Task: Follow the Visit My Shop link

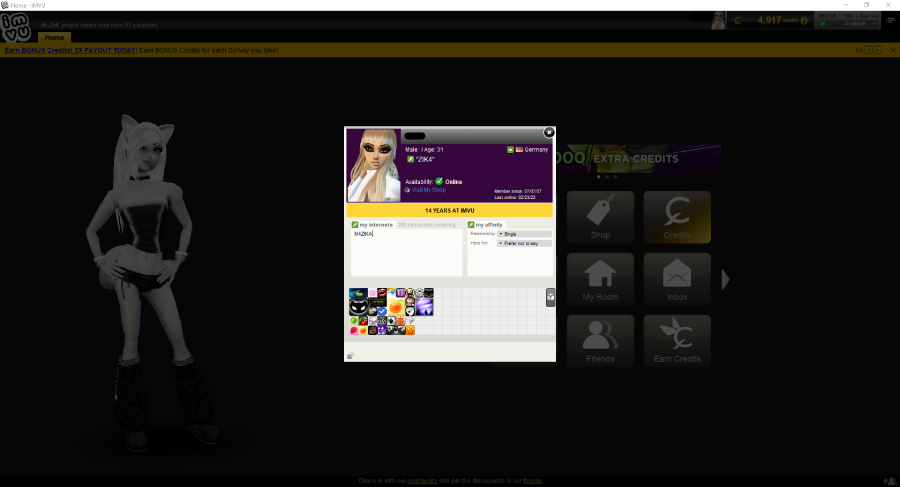Action: click(x=428, y=190)
